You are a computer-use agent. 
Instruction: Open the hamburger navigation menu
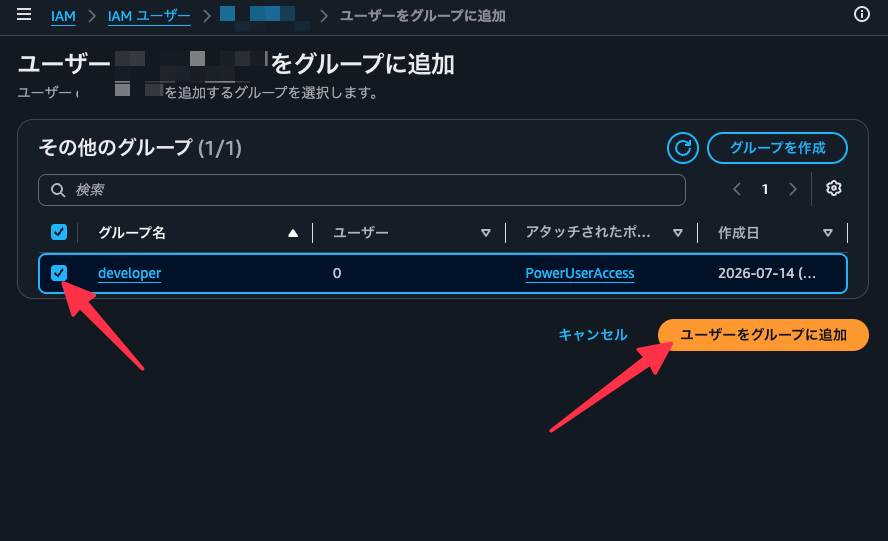[24, 14]
